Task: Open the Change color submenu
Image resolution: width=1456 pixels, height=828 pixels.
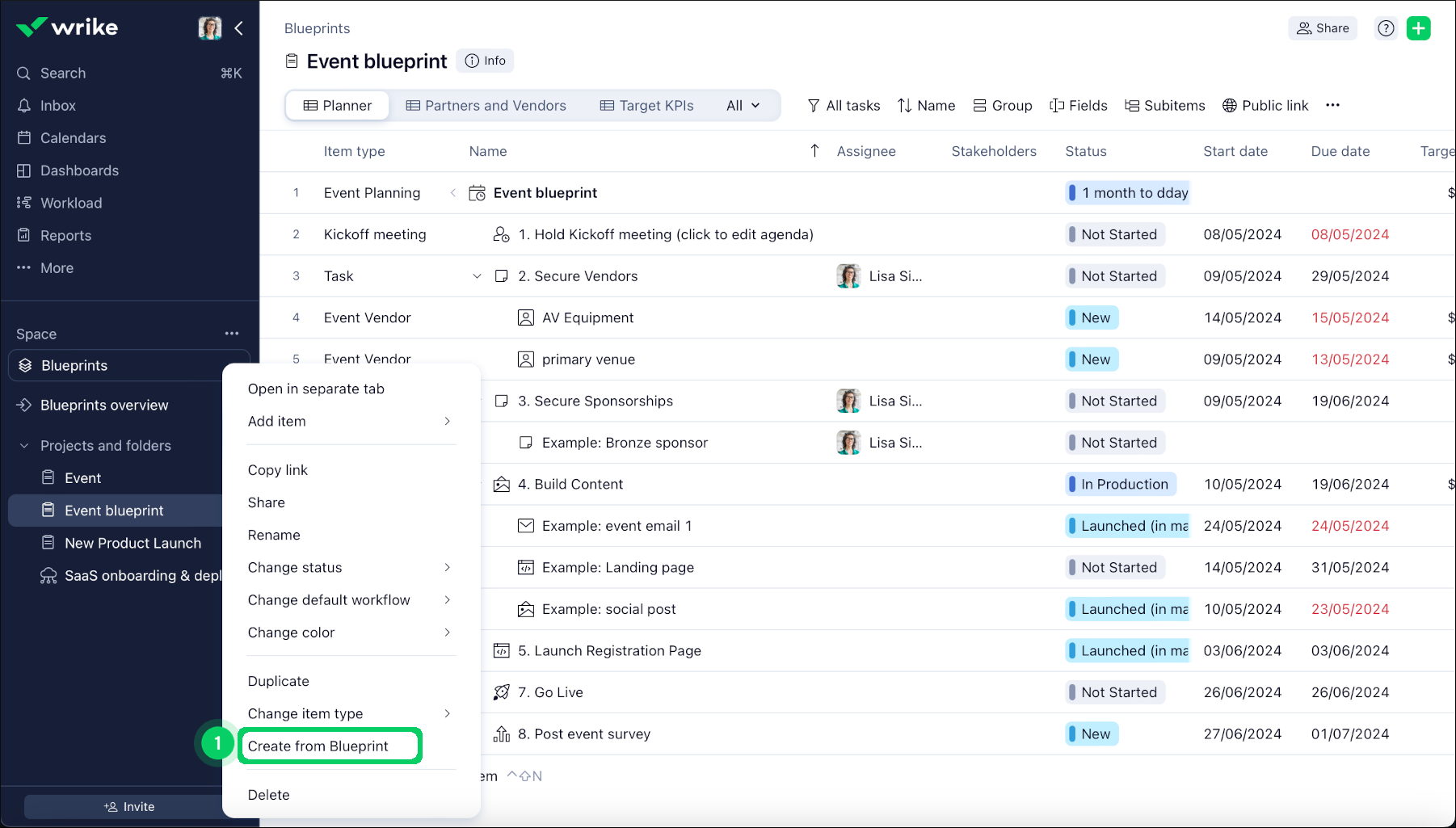Action: click(x=292, y=633)
